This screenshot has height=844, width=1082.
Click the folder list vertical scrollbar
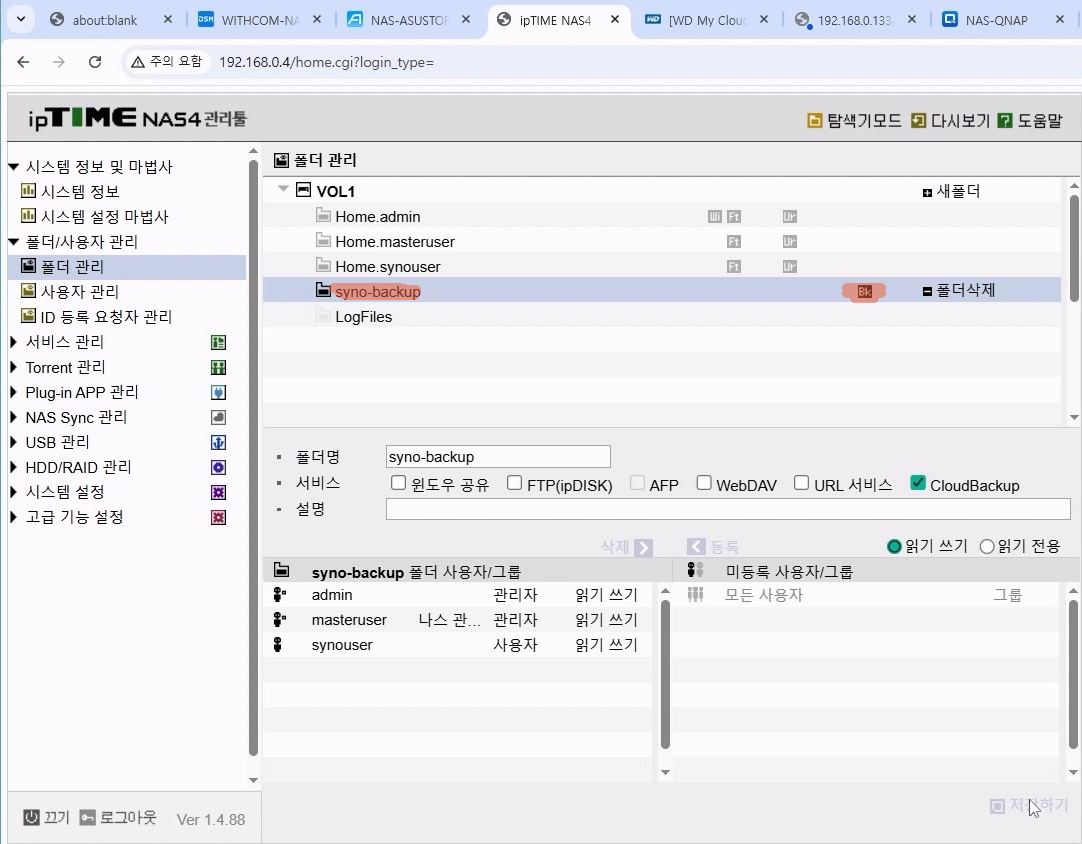pyautogui.click(x=1074, y=300)
